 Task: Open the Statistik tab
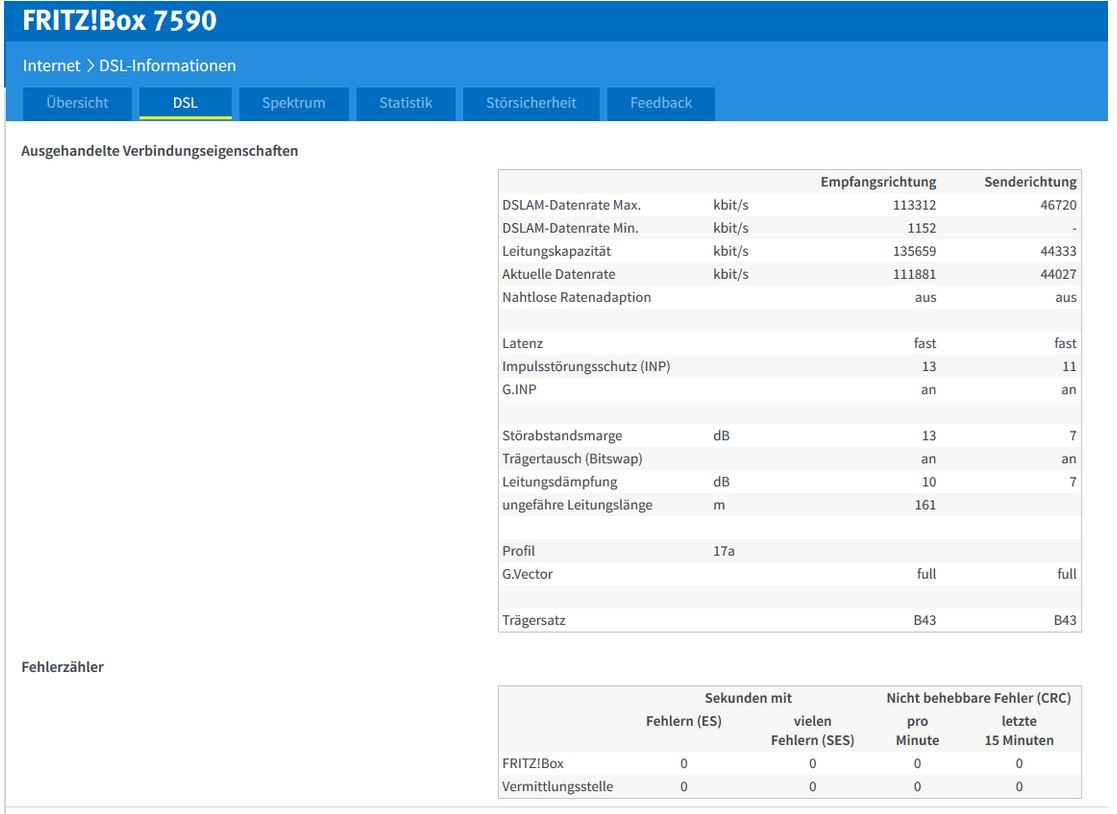(405, 103)
